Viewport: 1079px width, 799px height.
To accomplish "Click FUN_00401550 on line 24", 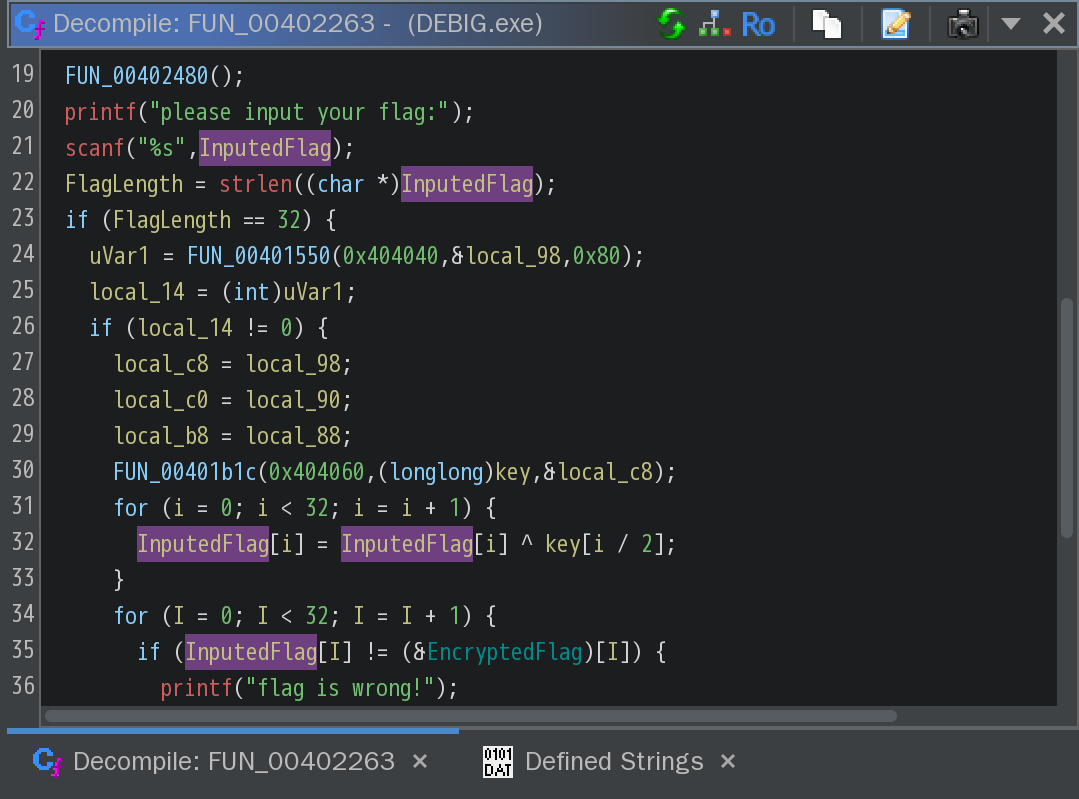I will click(x=258, y=256).
